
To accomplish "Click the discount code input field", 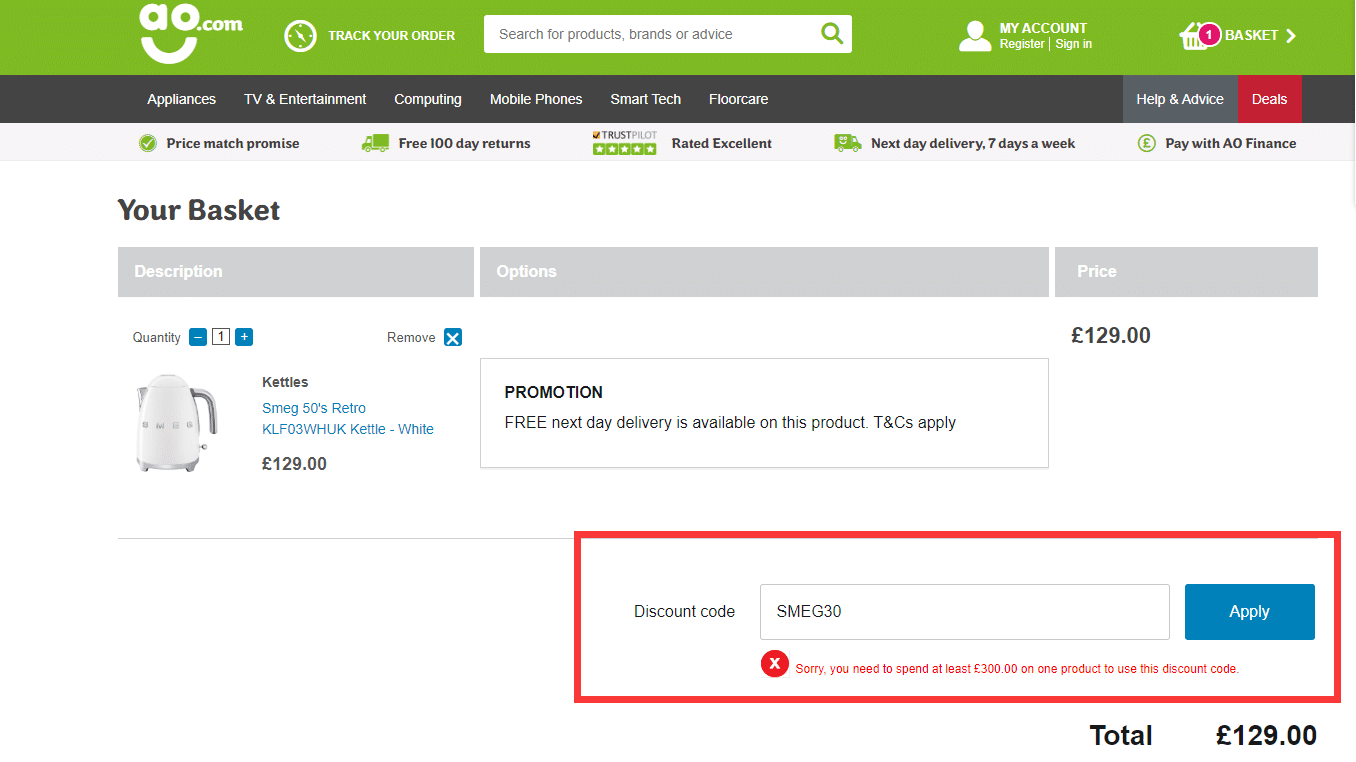I will (963, 611).
